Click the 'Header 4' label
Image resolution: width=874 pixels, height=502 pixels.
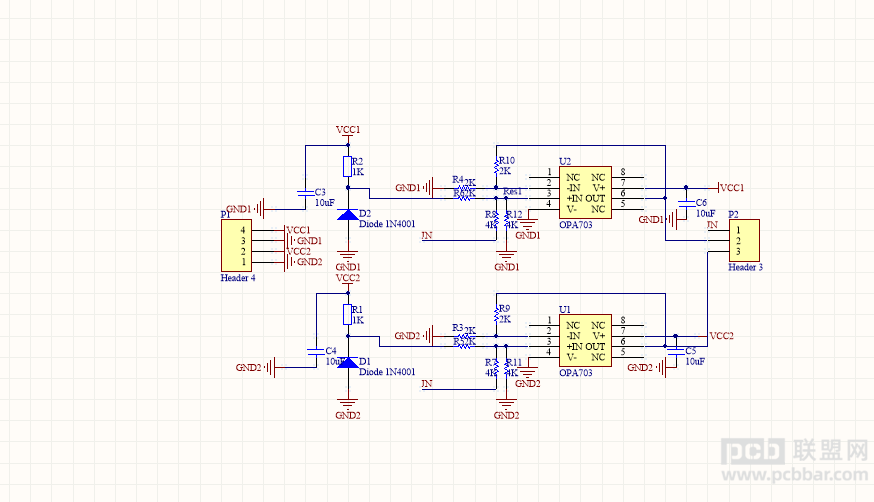coord(238,278)
